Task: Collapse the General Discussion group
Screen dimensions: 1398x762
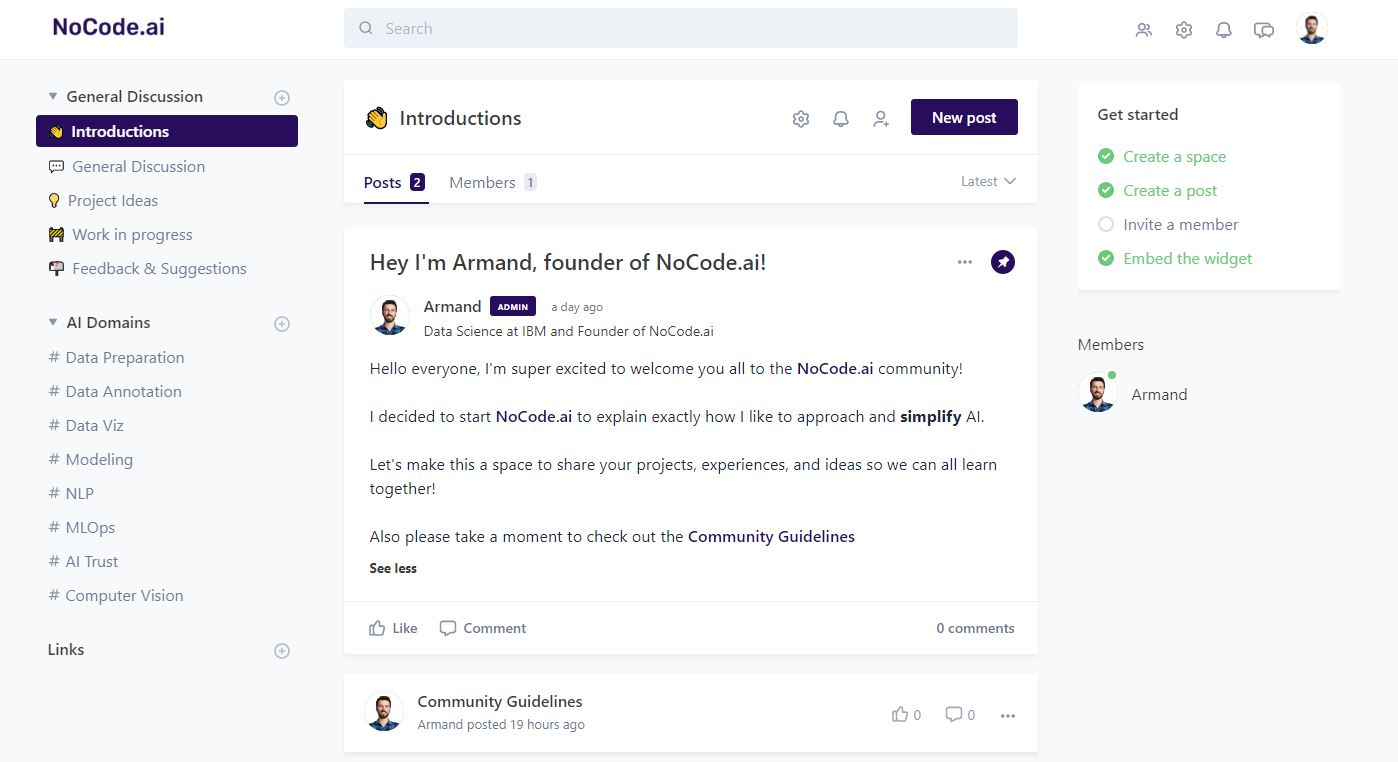Action: tap(53, 97)
